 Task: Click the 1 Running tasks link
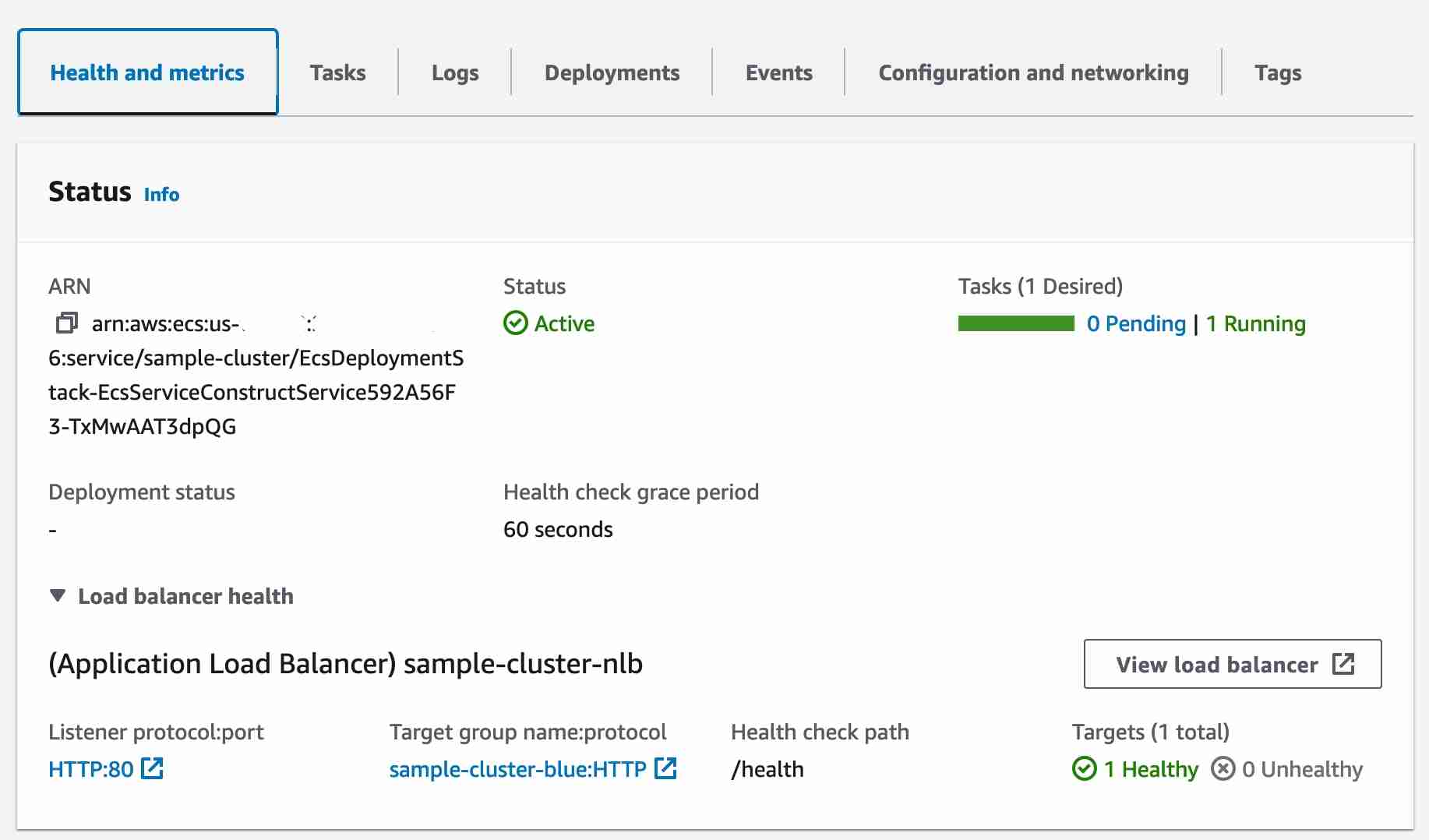point(1255,323)
